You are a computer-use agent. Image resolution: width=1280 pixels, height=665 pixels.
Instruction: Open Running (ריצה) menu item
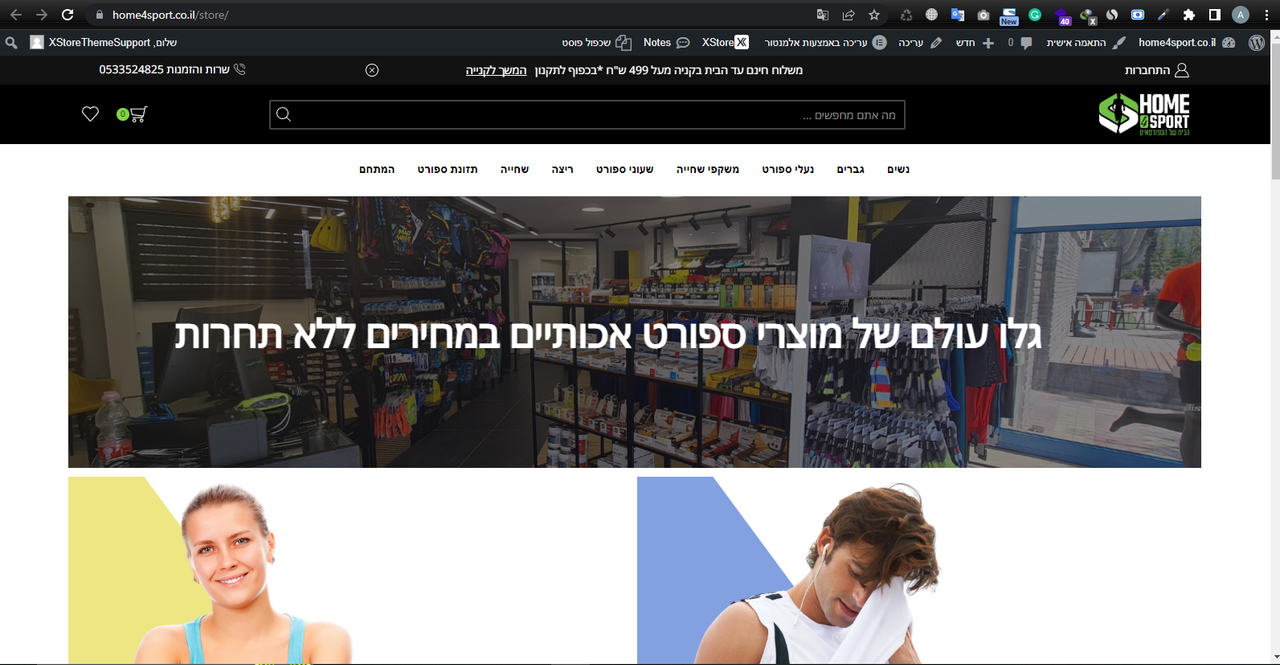tap(562, 169)
